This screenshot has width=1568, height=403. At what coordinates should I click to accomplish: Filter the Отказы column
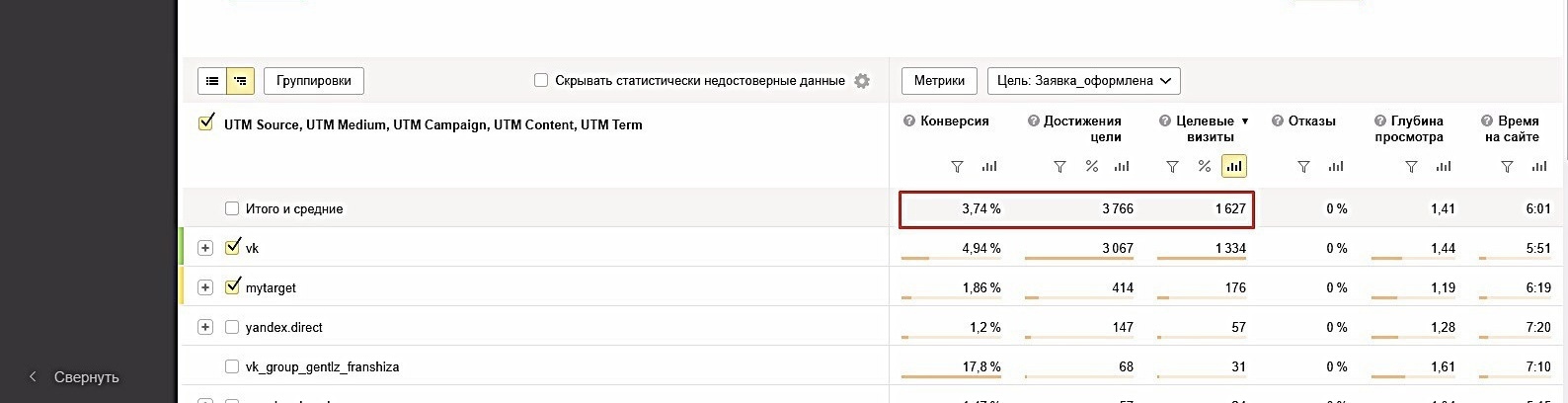[1303, 167]
